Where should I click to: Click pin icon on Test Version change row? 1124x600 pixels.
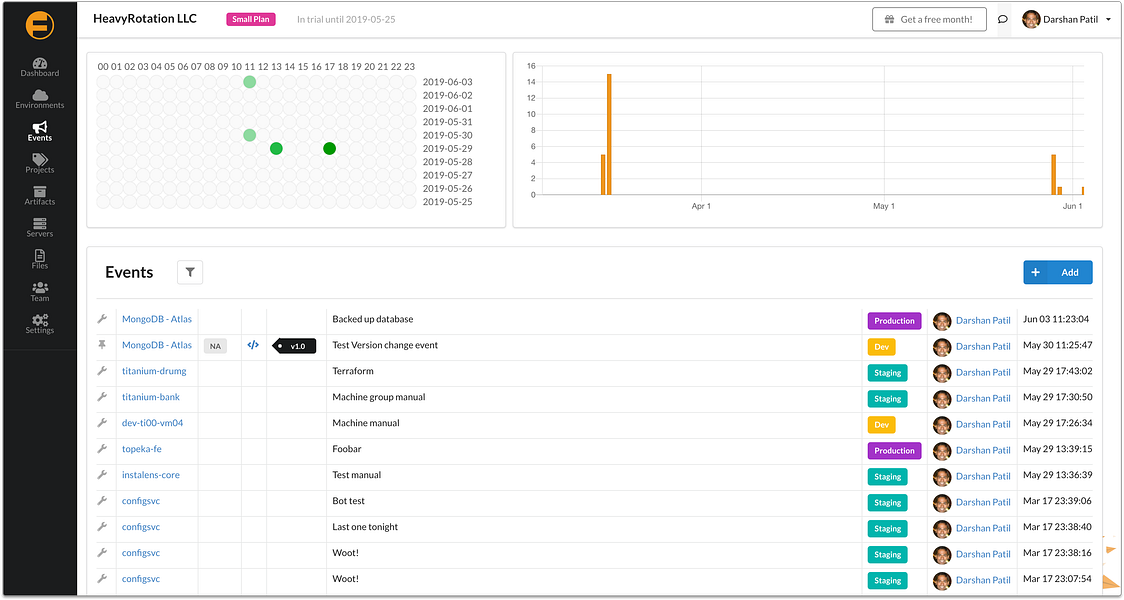[103, 345]
